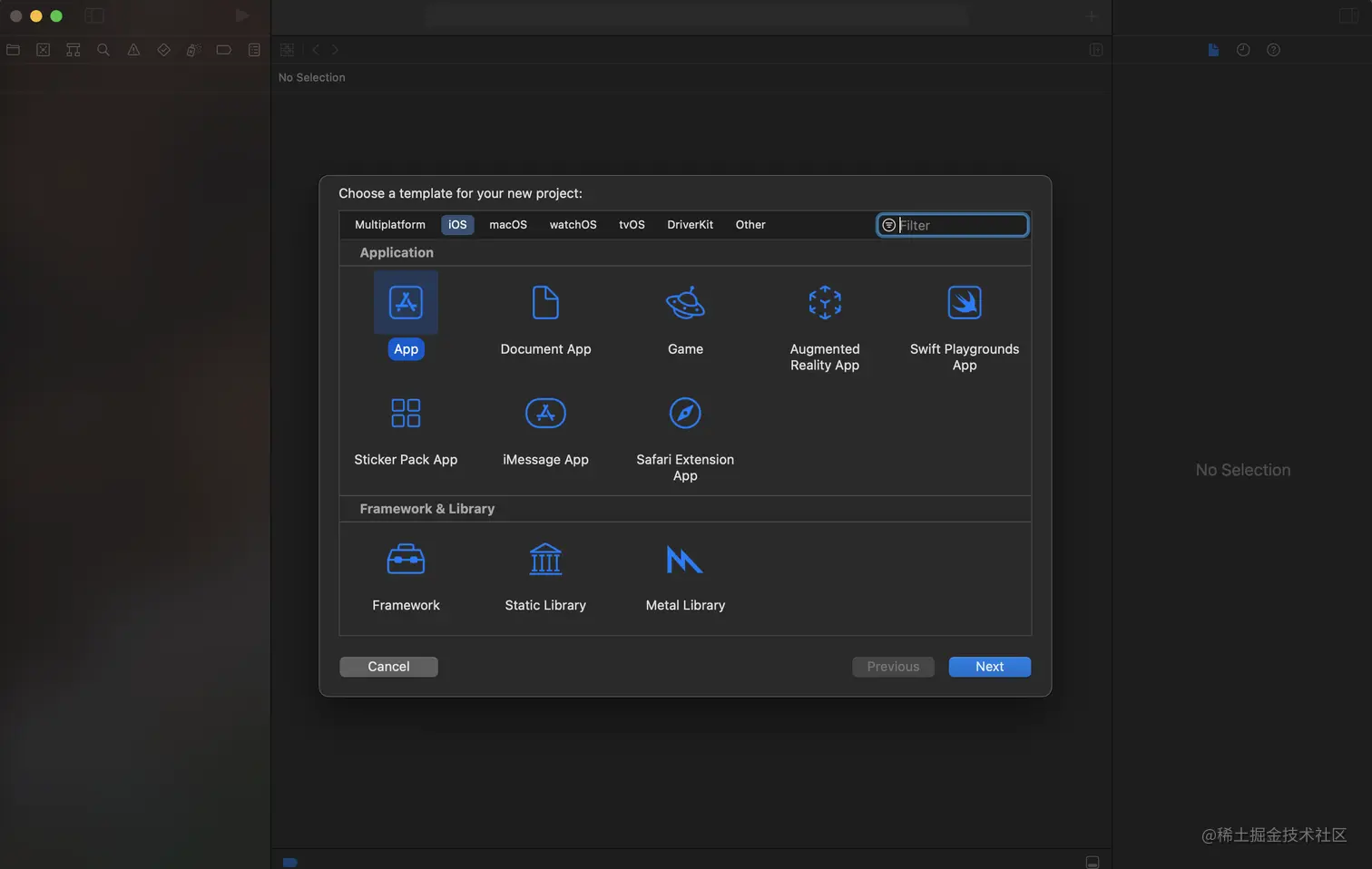Screen dimensions: 1372x869
Task: Select Augmented Reality App template
Action: pyautogui.click(x=825, y=303)
